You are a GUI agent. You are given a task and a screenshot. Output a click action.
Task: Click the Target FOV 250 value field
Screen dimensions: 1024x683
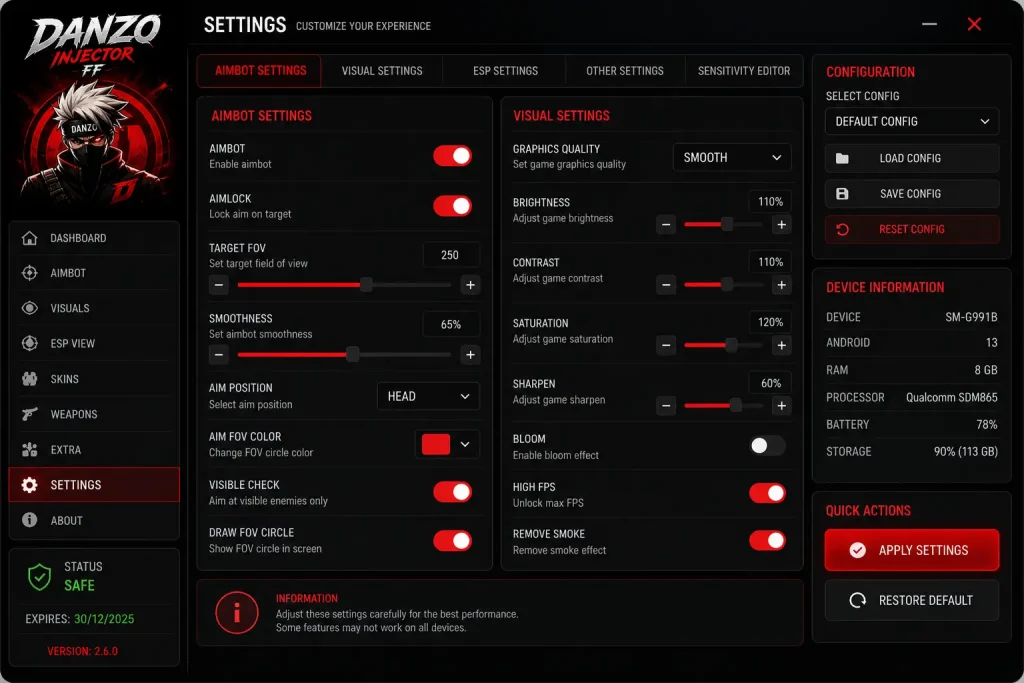pos(451,255)
